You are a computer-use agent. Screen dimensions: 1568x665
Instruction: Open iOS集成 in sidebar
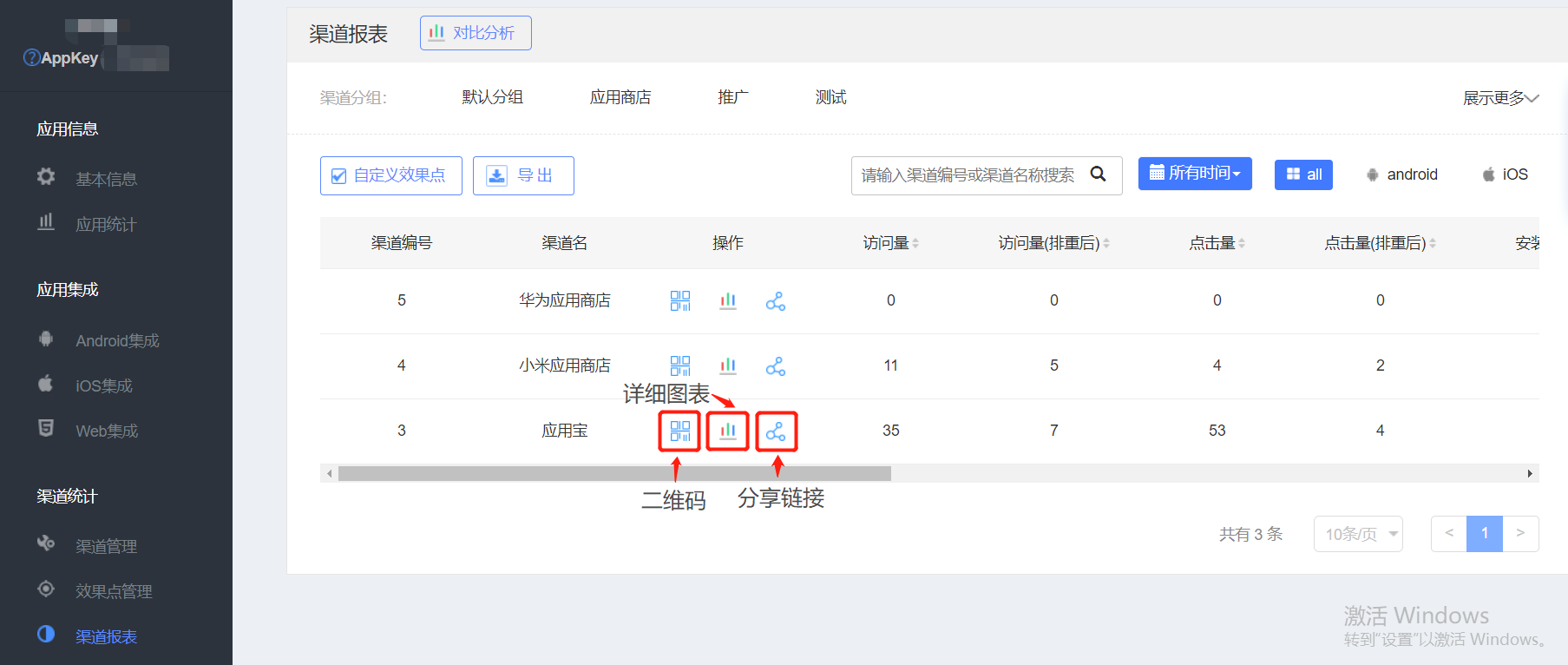pyautogui.click(x=103, y=385)
